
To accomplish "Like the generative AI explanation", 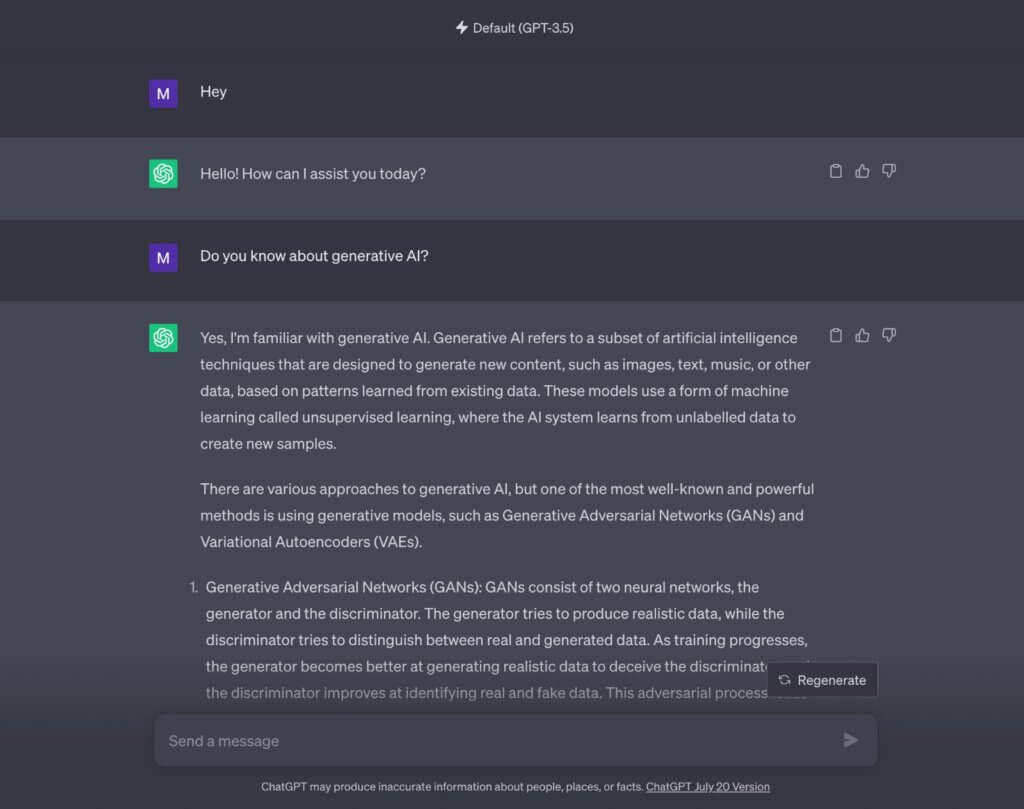I will 862,336.
